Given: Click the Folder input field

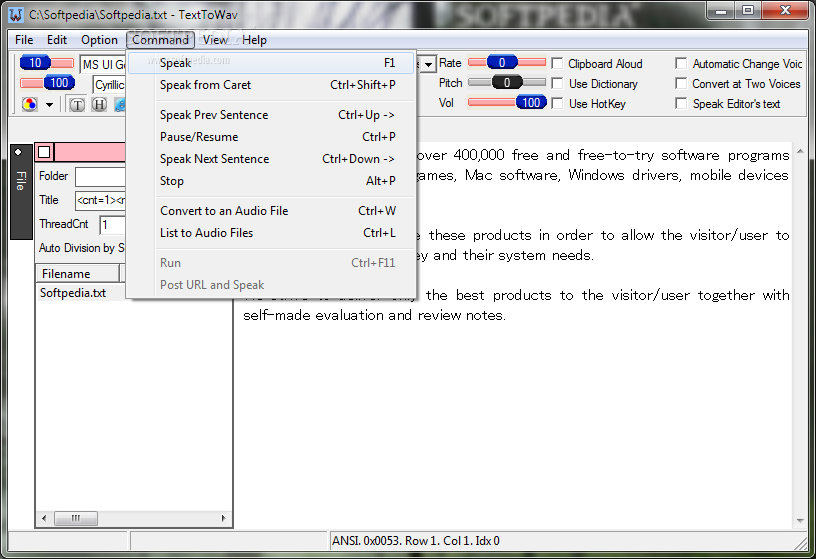Looking at the screenshot, I should [x=100, y=177].
